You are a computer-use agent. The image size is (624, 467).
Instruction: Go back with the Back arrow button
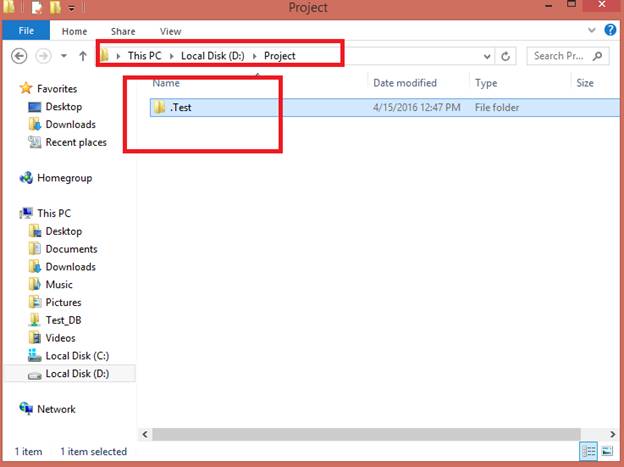point(19,56)
